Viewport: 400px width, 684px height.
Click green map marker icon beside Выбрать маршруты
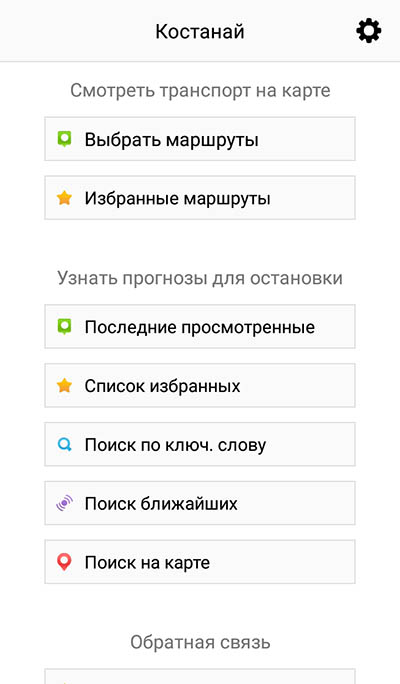point(65,139)
